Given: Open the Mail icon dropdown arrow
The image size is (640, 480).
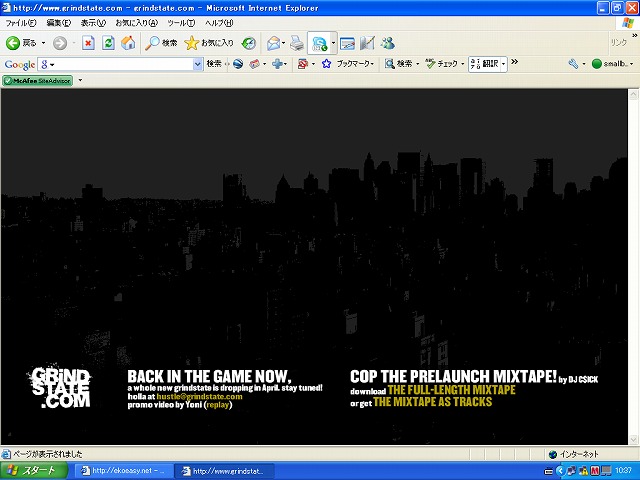Looking at the screenshot, I should pos(284,43).
